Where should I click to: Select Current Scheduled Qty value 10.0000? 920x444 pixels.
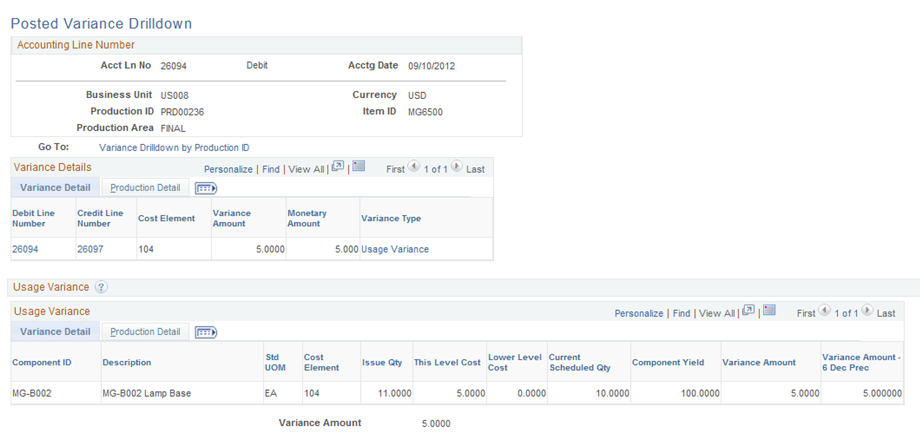click(613, 394)
